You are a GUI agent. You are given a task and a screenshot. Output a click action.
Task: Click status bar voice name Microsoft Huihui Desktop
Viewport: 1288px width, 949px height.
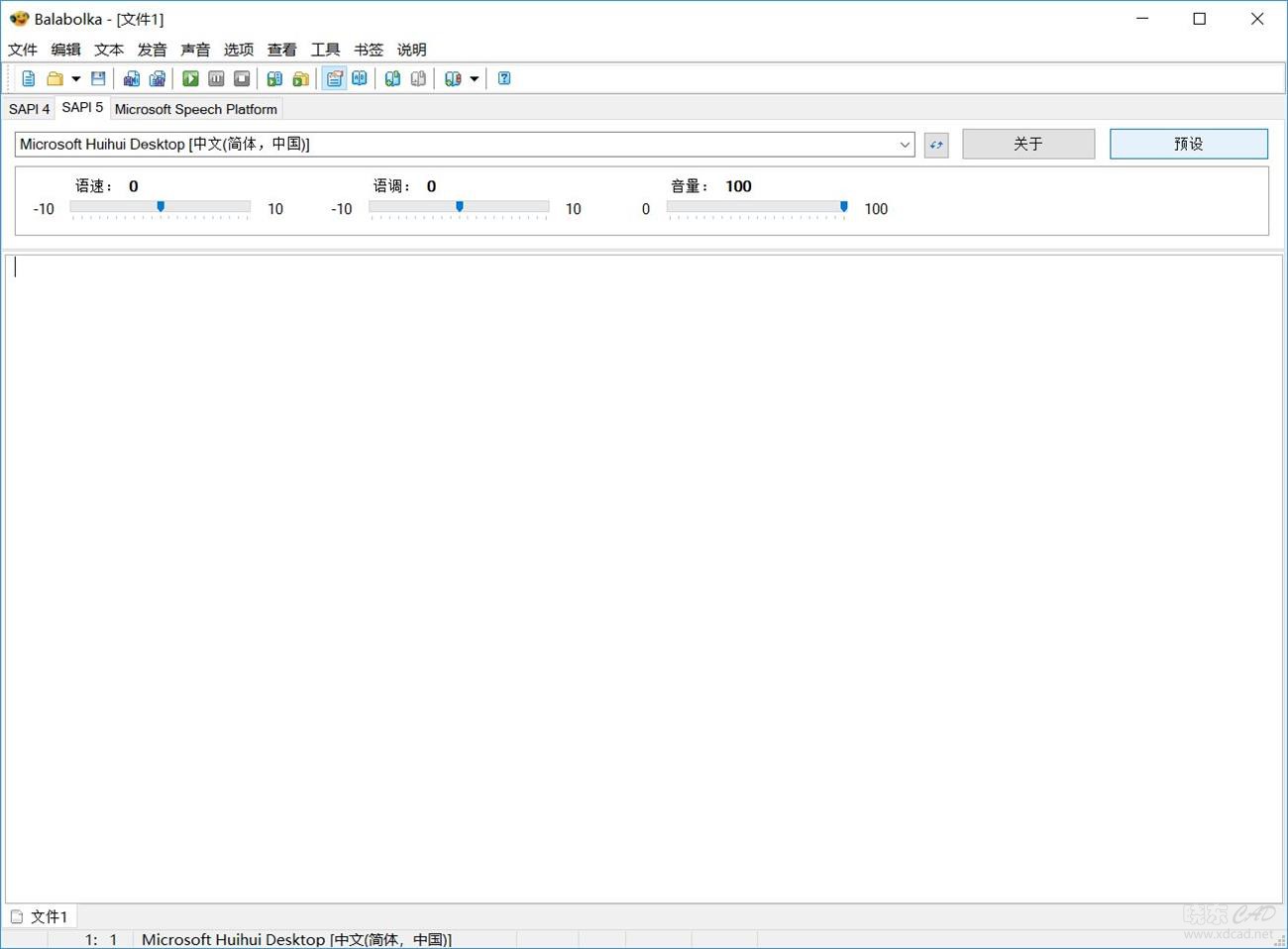click(x=297, y=939)
